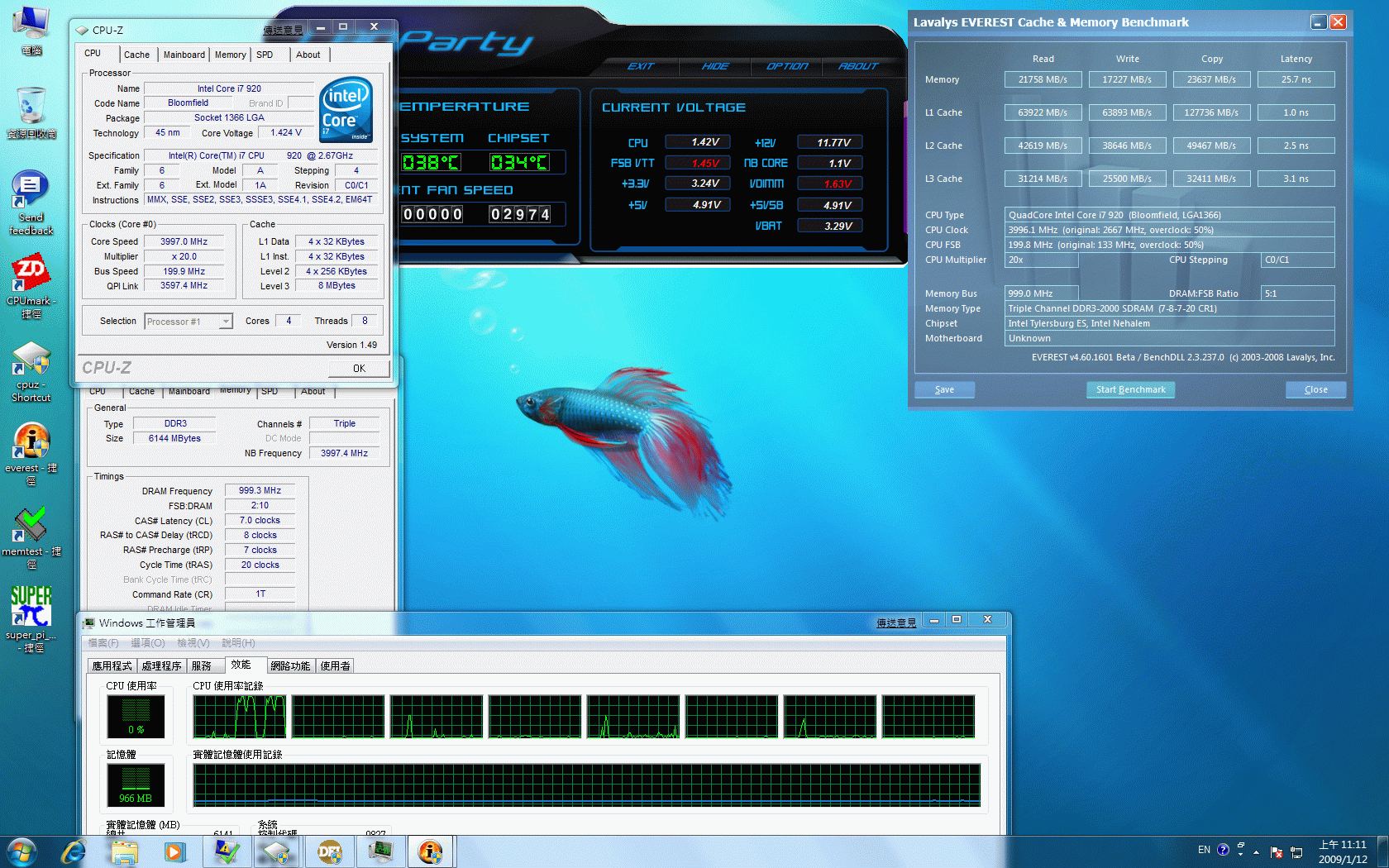Screen dimensions: 1389x868
Task: Switch to 網路功能 tab in Task Manager
Action: (x=290, y=666)
